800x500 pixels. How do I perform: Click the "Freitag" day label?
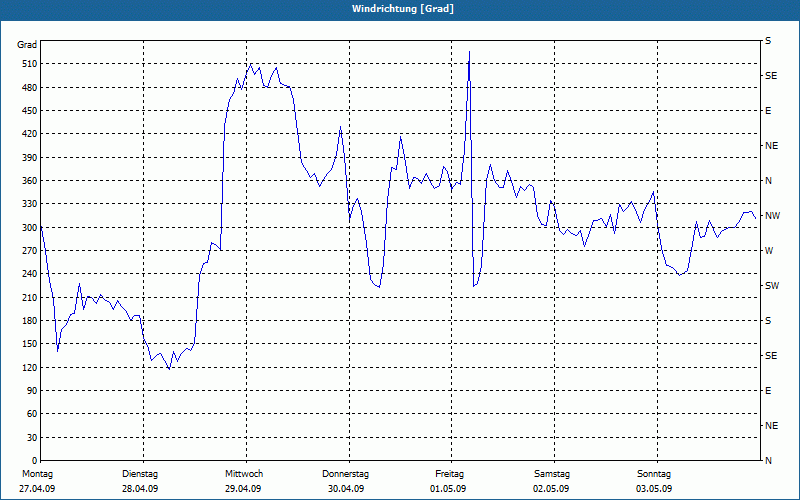click(450, 474)
